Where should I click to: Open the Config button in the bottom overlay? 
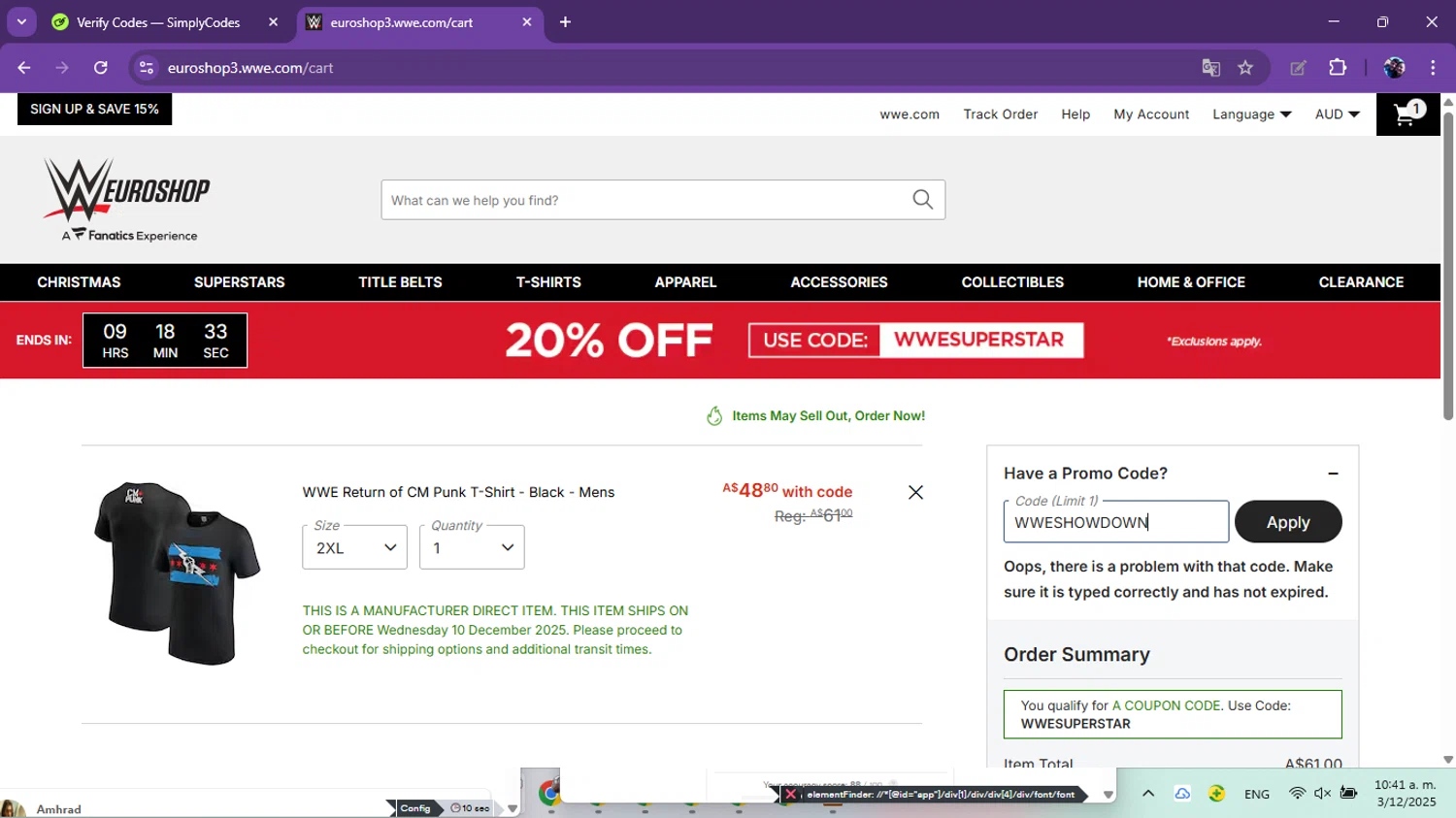(414, 808)
